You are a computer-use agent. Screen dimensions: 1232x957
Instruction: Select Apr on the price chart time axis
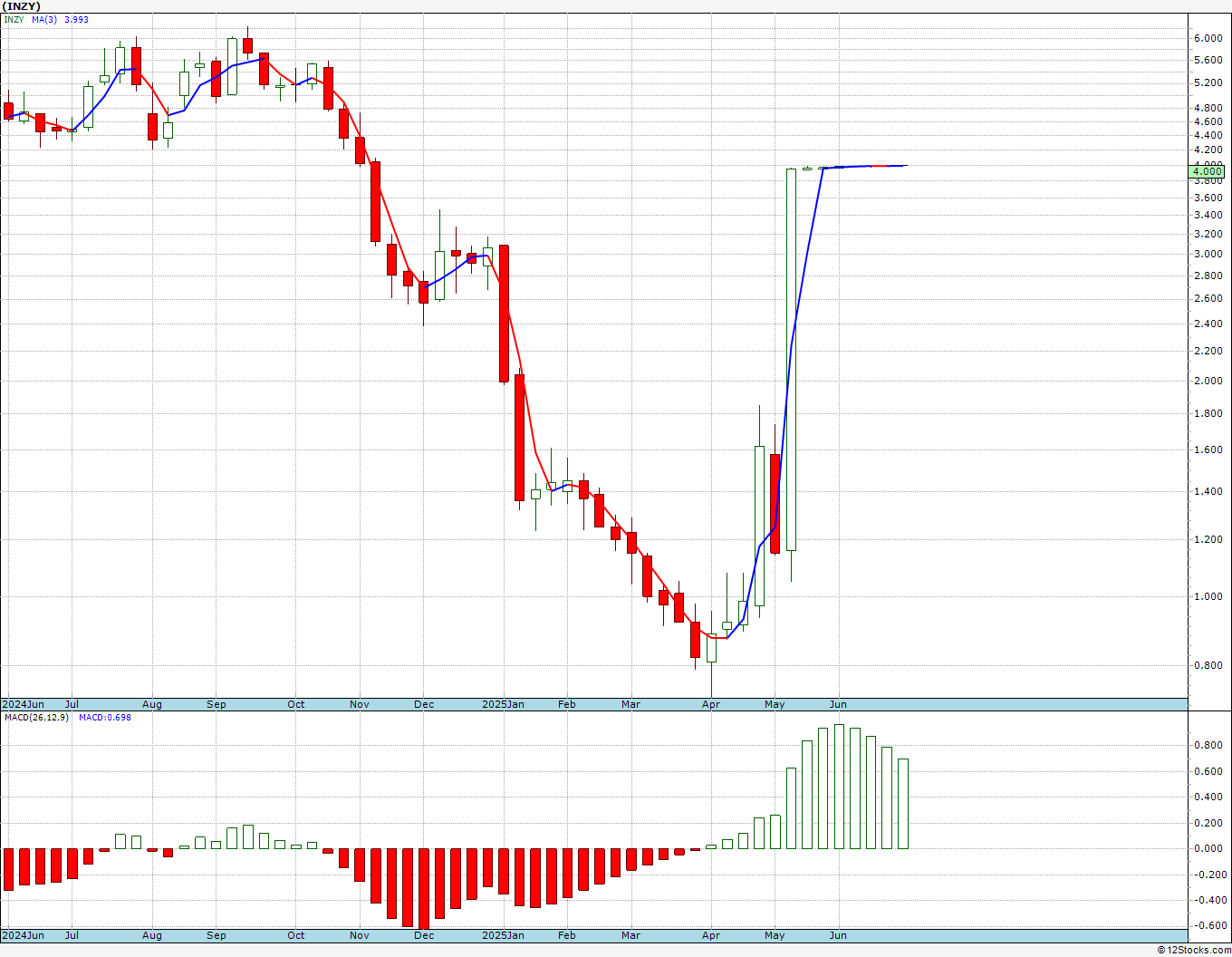(x=711, y=704)
